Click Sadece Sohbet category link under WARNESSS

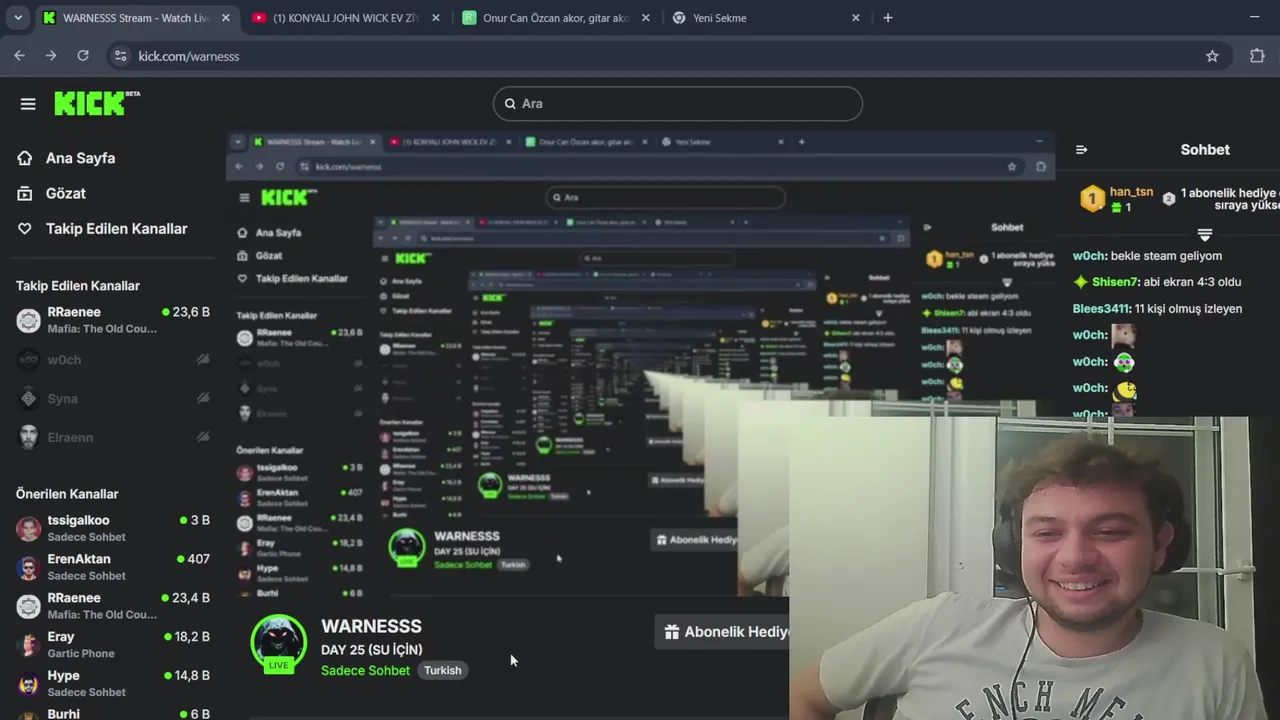pyautogui.click(x=365, y=671)
